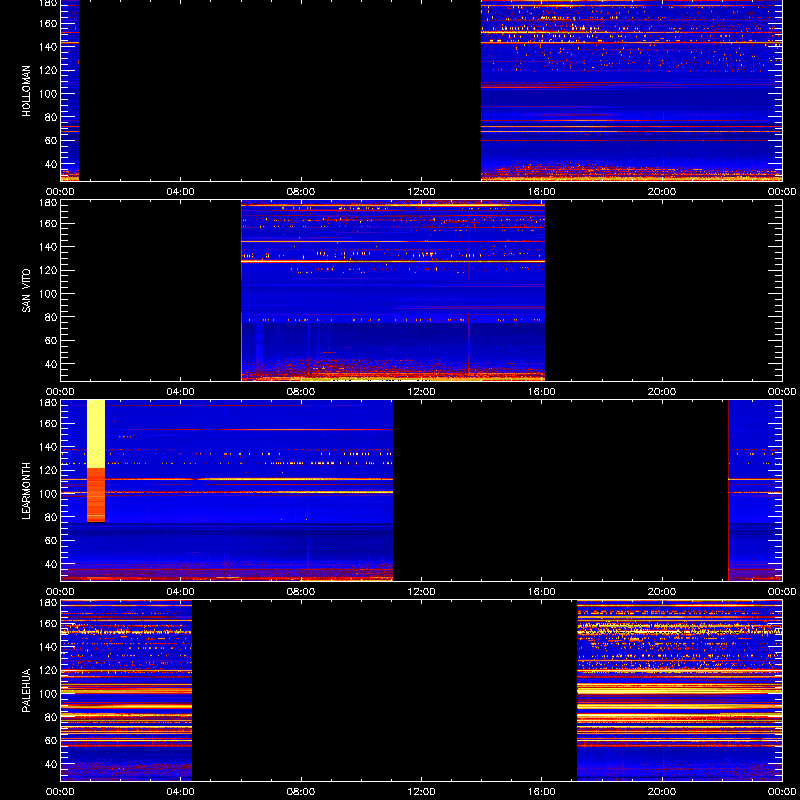Select the 180 frequency label on San Vito axis

click(49, 203)
